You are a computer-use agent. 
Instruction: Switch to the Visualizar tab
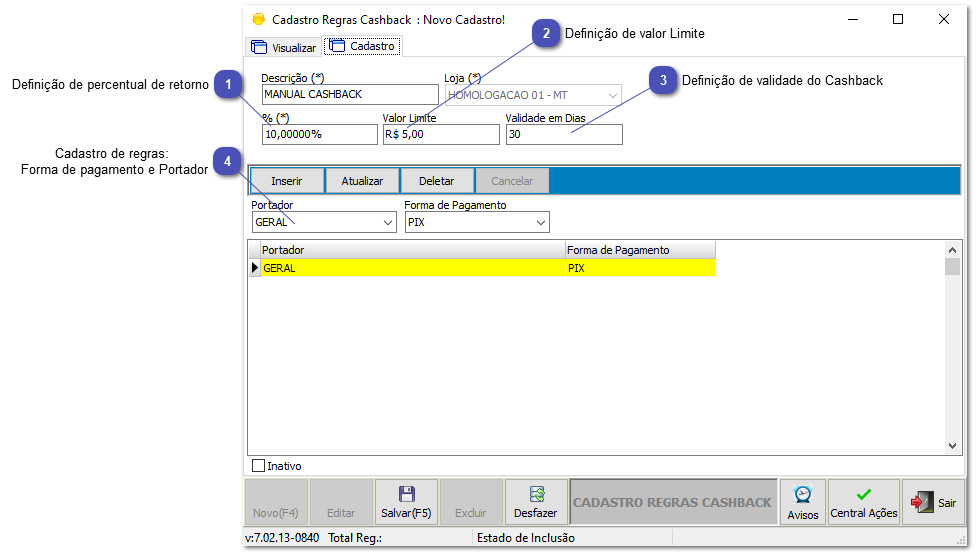[284, 47]
